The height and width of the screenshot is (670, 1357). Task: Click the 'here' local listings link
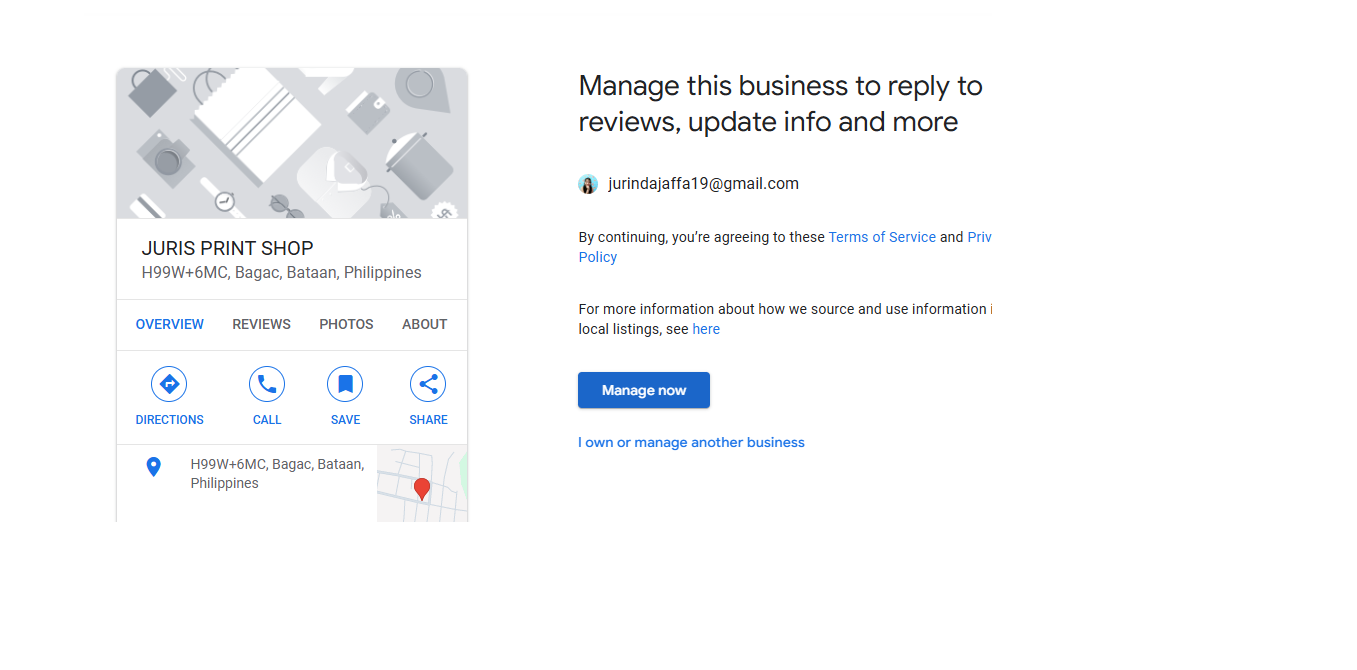[706, 329]
